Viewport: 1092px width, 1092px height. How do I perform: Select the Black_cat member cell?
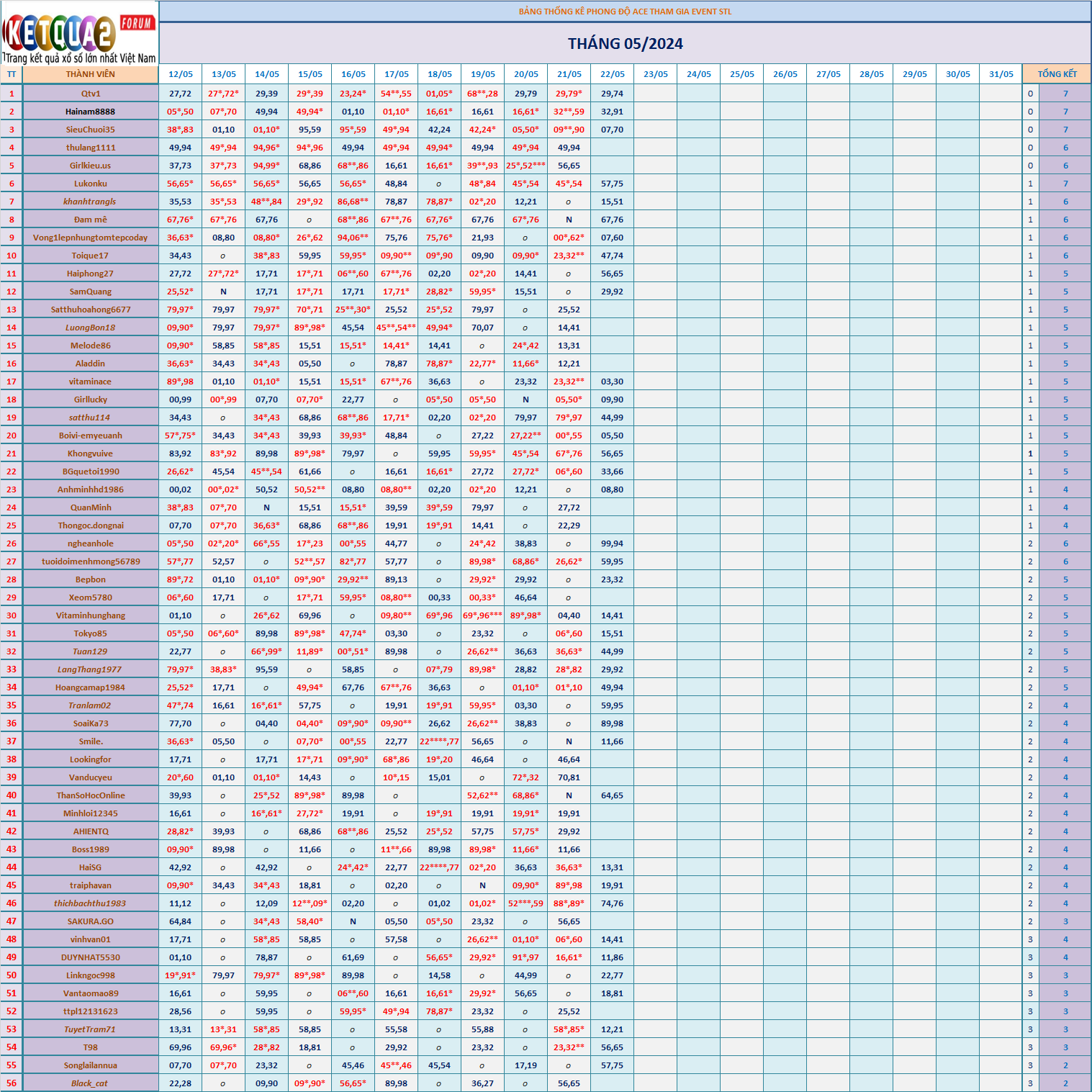coord(91,1083)
